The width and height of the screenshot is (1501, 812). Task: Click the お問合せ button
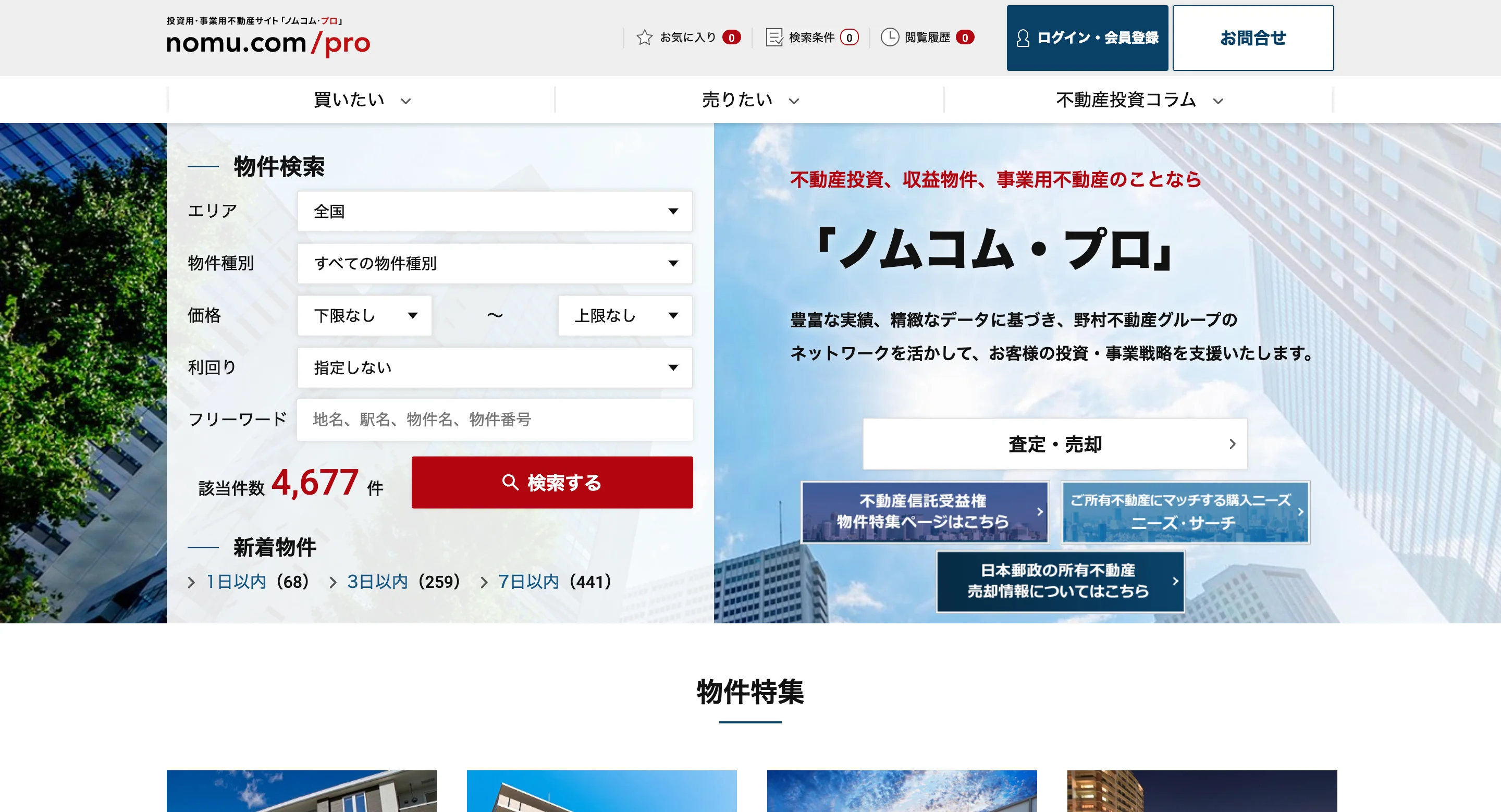tap(1253, 38)
